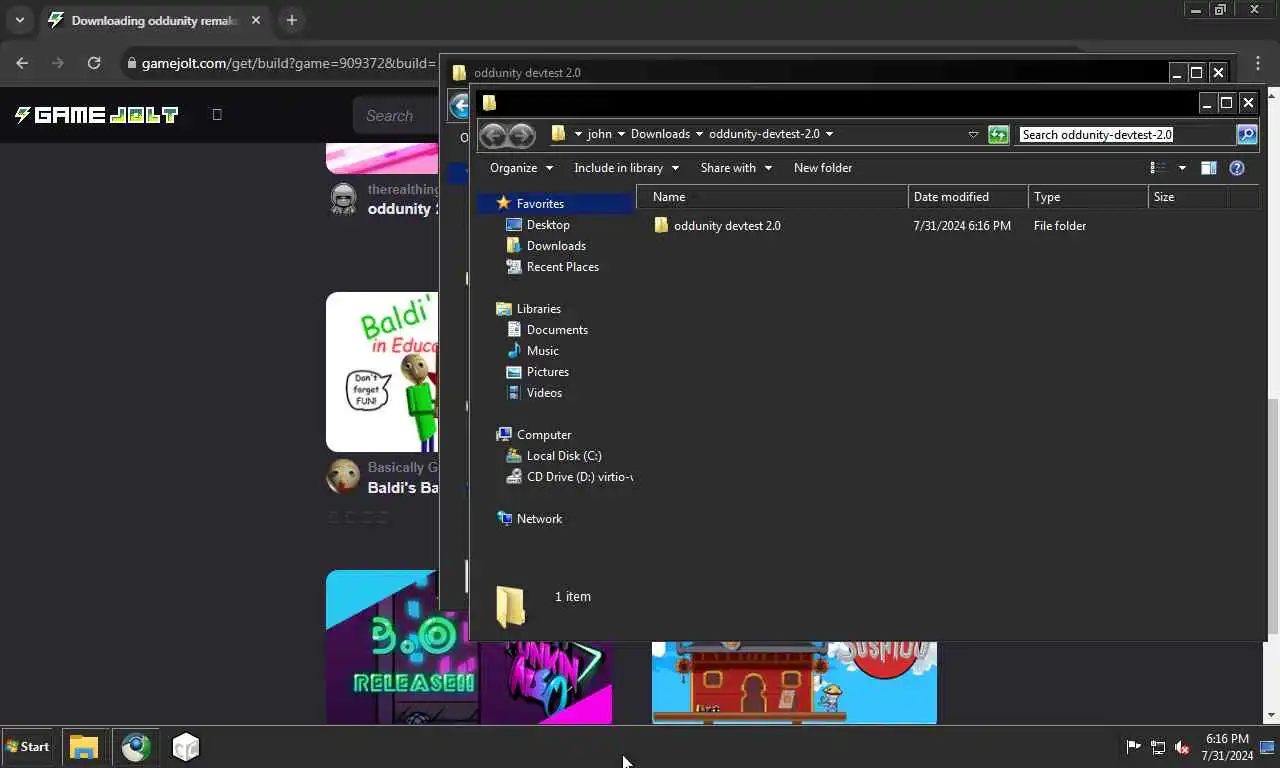Sort by the Date modified column header
Image resolution: width=1280 pixels, height=768 pixels.
tap(968, 197)
